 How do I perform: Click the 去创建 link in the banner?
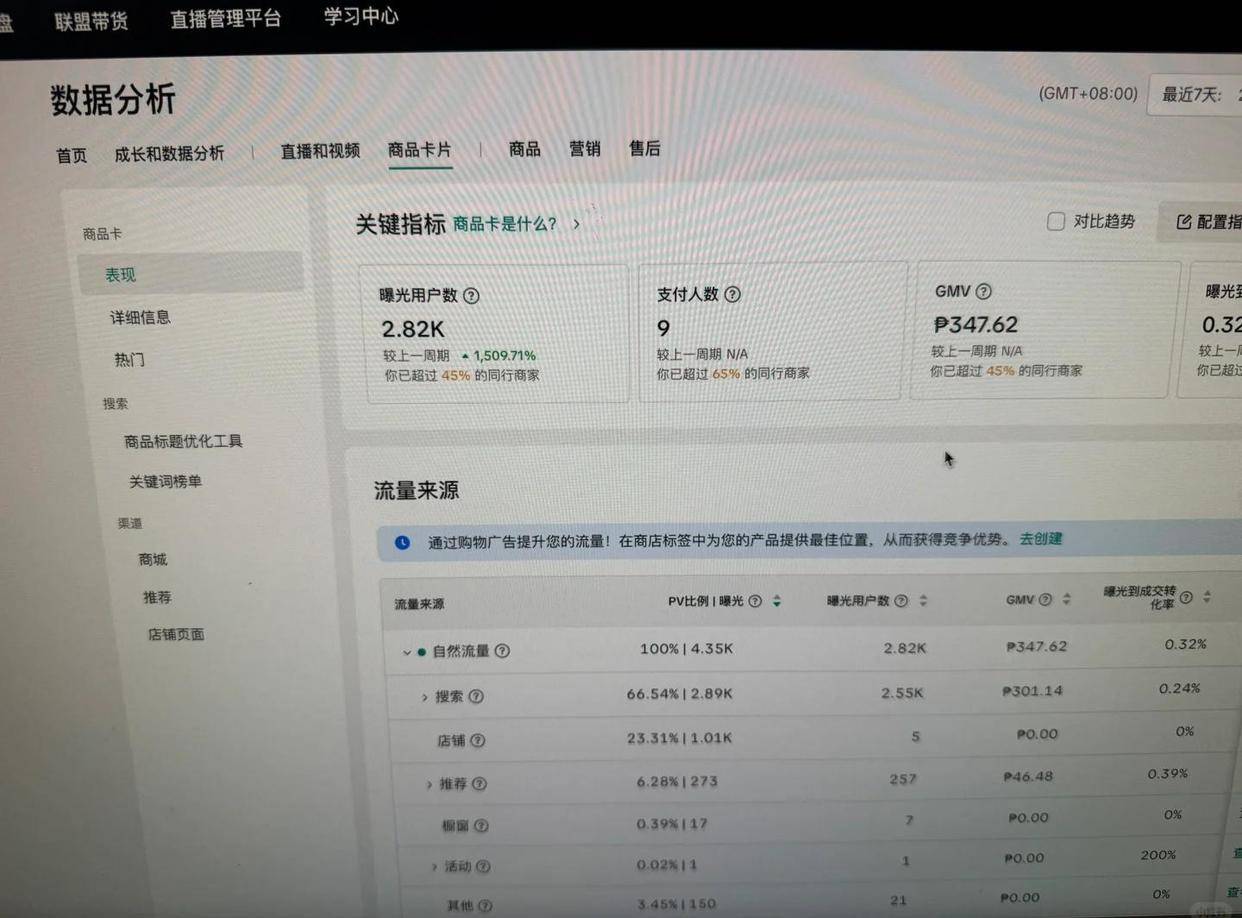[1040, 538]
